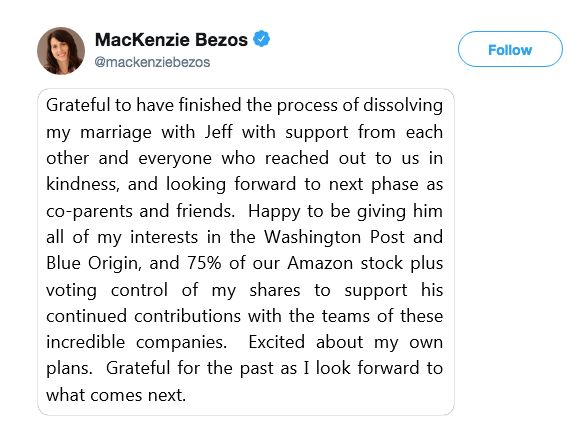Click "Blue Origin" in the tweet text
Screen dimensions: 582x429
(94, 263)
